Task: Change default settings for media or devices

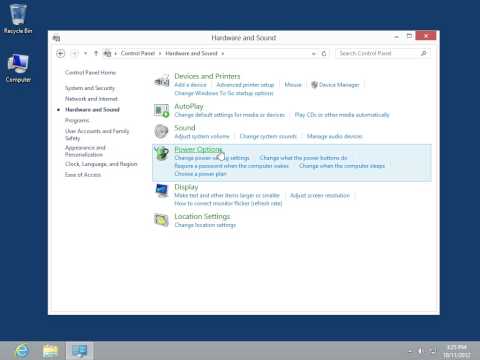Action: 230,115
